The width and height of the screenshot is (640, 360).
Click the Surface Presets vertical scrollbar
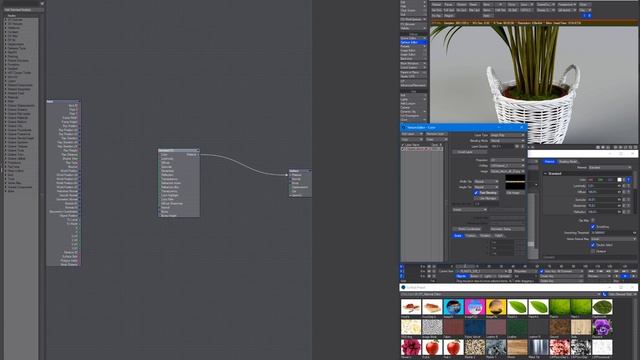pos(635,329)
